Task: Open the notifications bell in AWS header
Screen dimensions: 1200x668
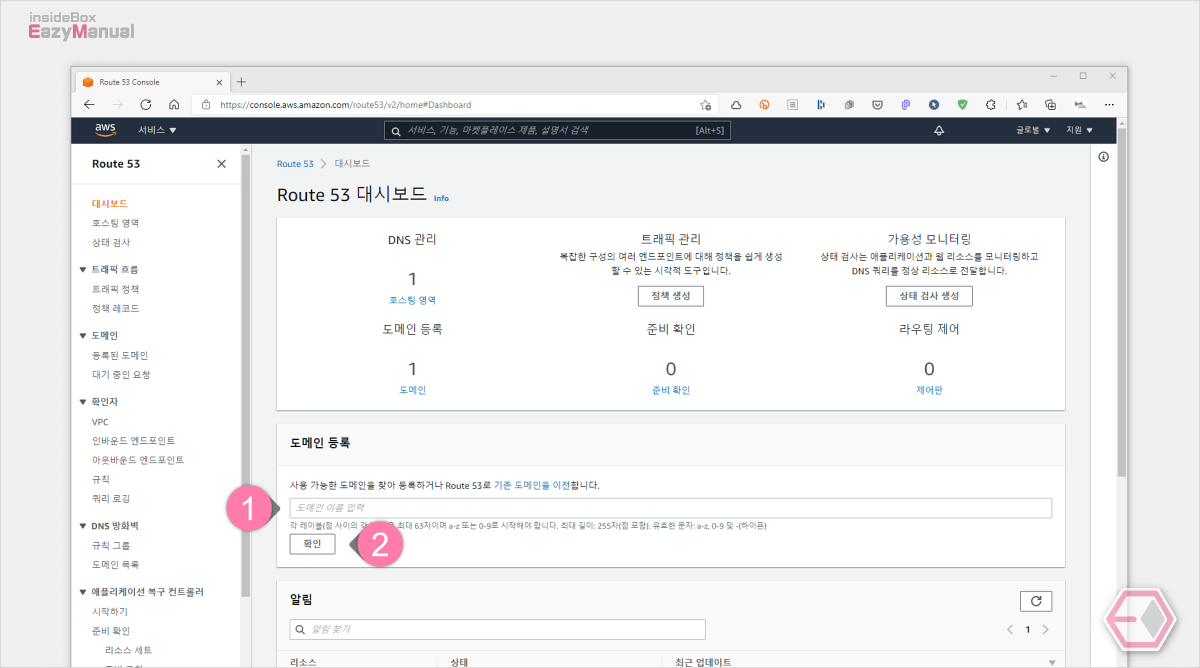Action: (x=939, y=131)
